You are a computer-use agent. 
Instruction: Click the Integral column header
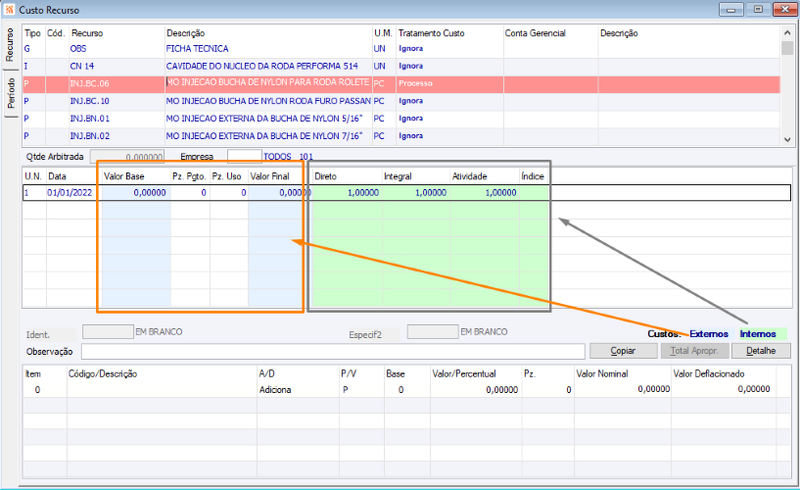[x=398, y=176]
